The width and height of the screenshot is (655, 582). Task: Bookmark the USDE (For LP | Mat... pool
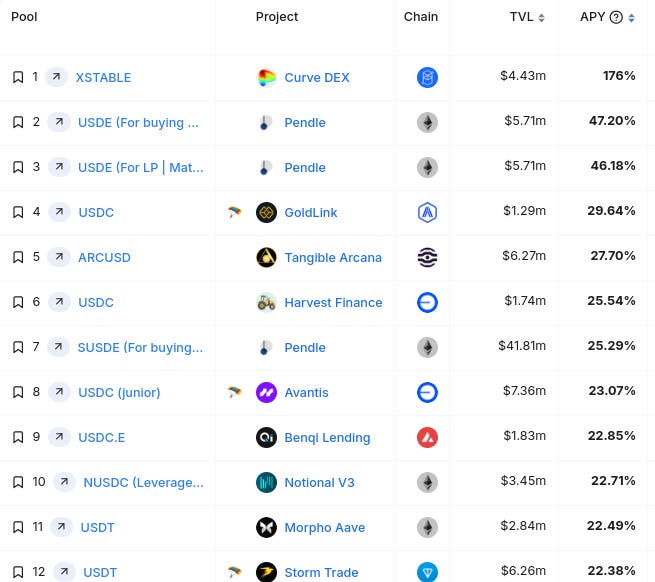[18, 168]
